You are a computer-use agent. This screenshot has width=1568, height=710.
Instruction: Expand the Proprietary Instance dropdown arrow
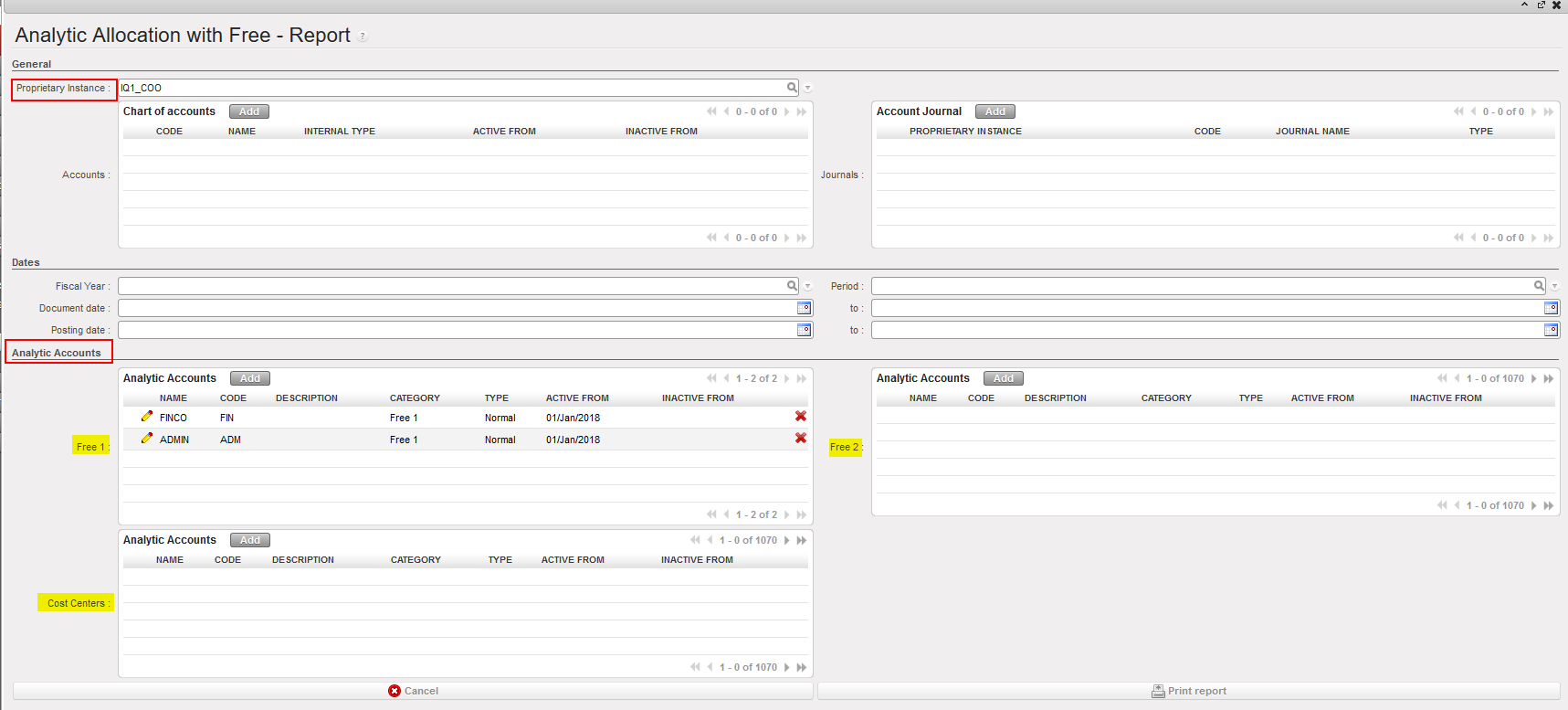click(x=808, y=89)
